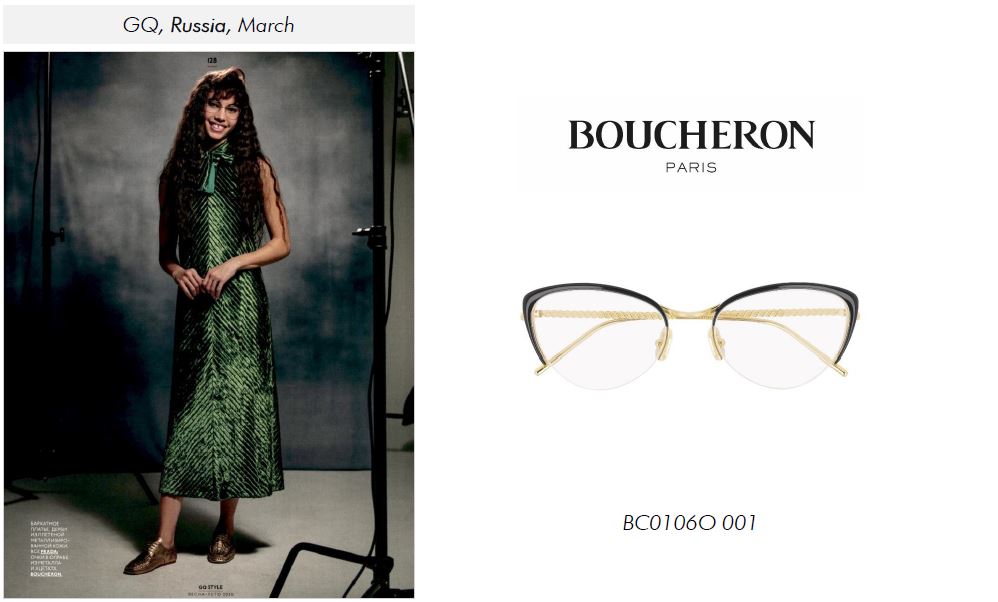Screen dimensions: 998x602
Task: Click the left nose pad of the glasses
Action: pos(664,346)
